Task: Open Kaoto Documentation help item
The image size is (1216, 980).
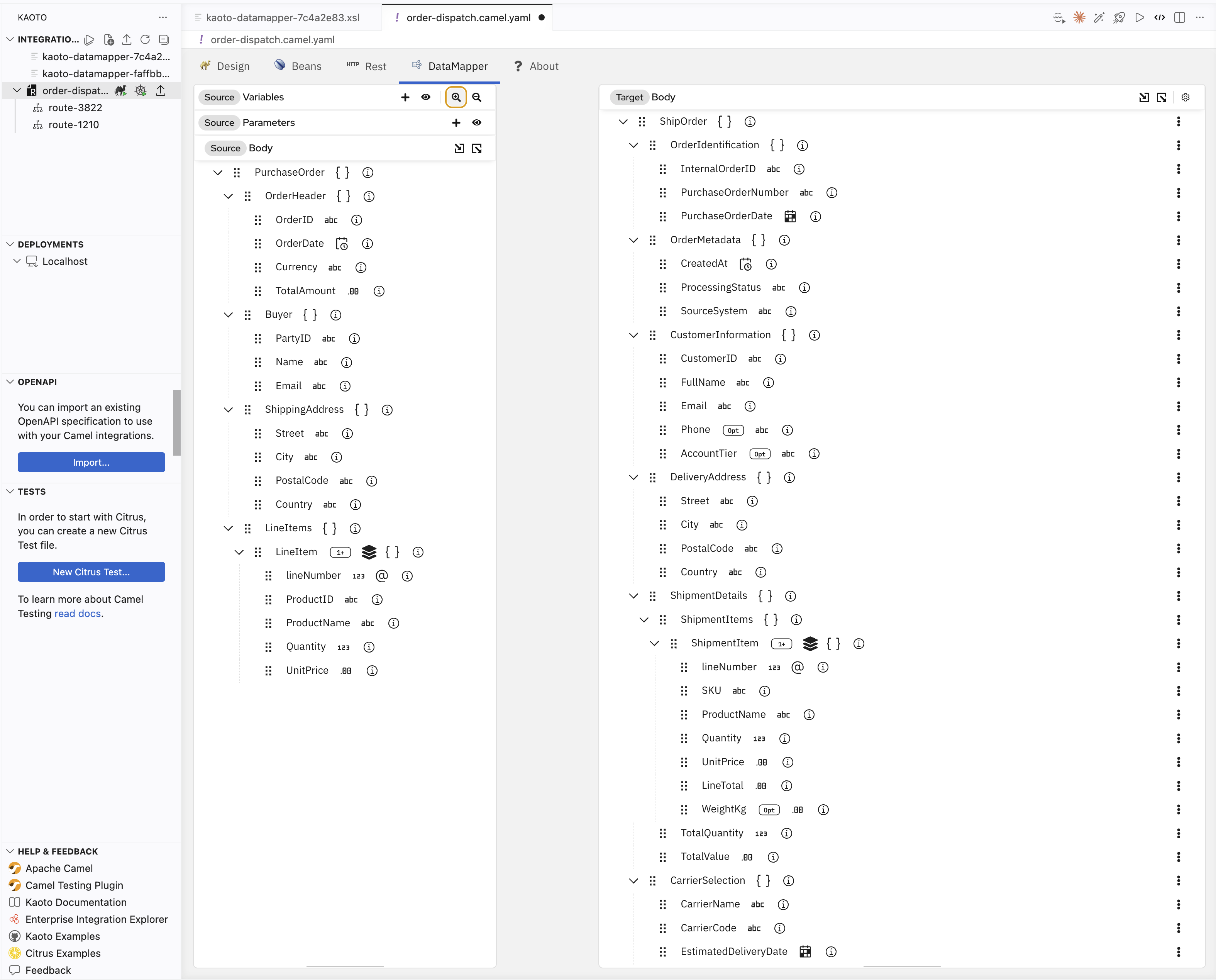Action: click(x=76, y=902)
